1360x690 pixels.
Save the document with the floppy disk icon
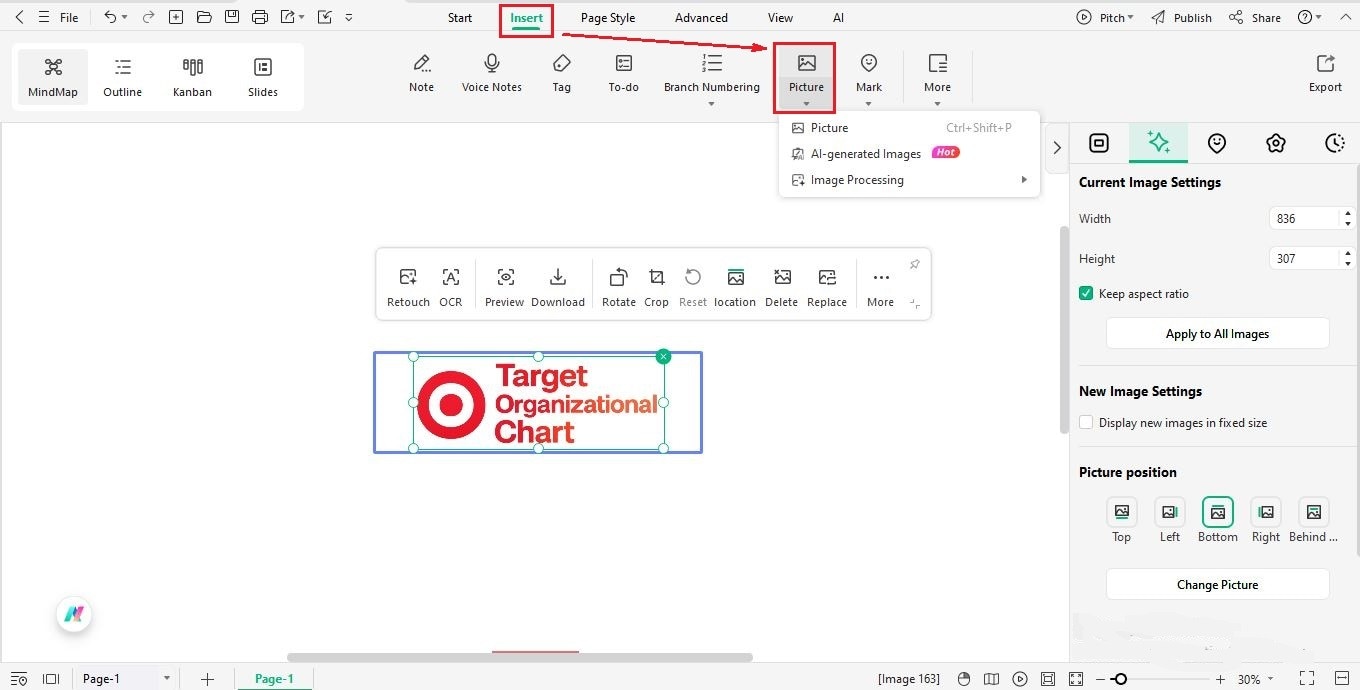tap(232, 17)
